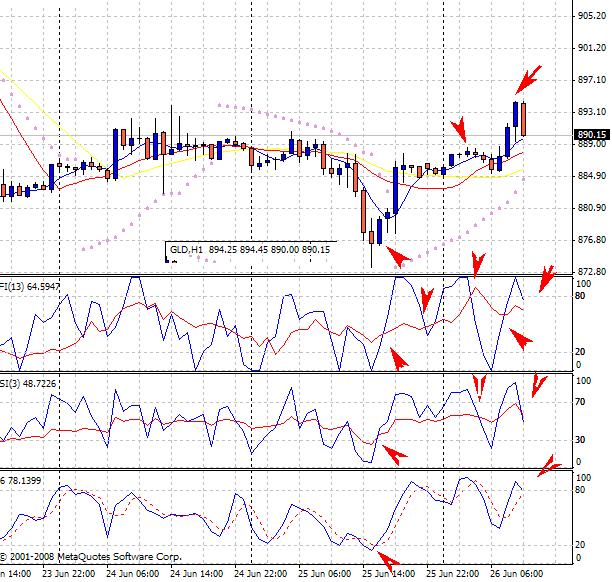Click the SI(3) 48.7226 indicator label
Image resolution: width=612 pixels, height=582 pixels.
(x=30, y=383)
